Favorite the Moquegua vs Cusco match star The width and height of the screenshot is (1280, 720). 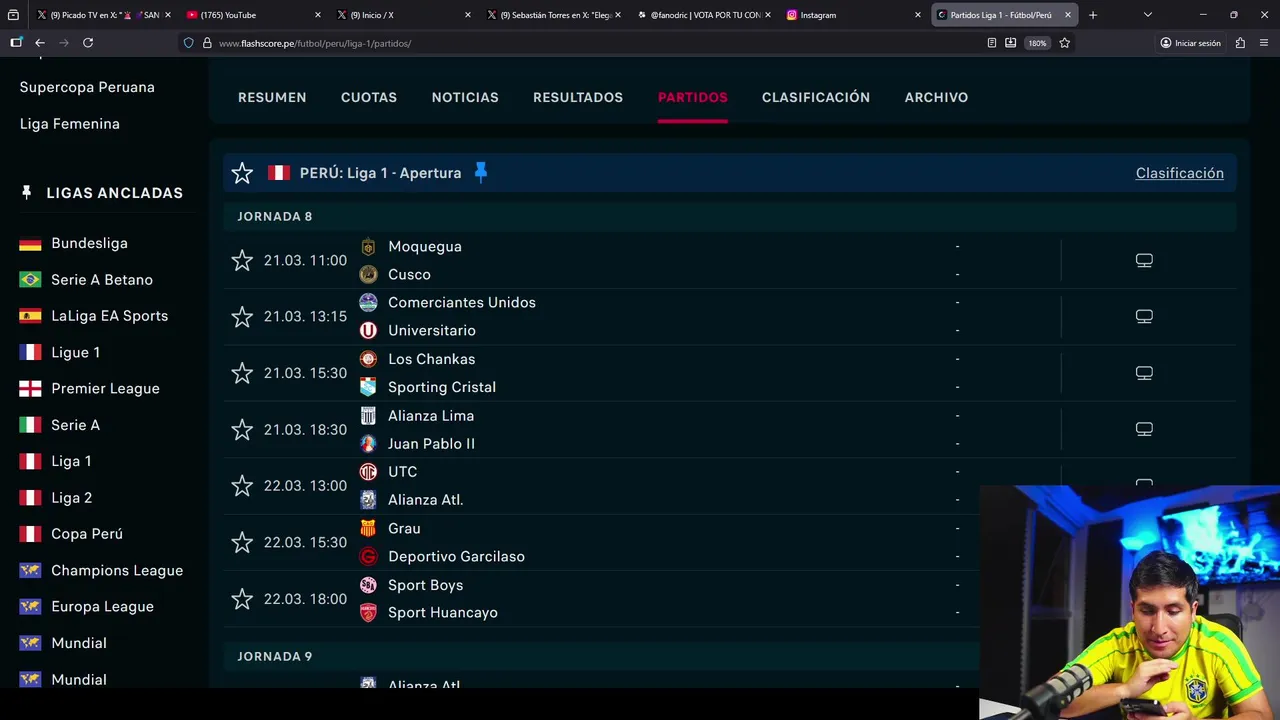coord(242,261)
